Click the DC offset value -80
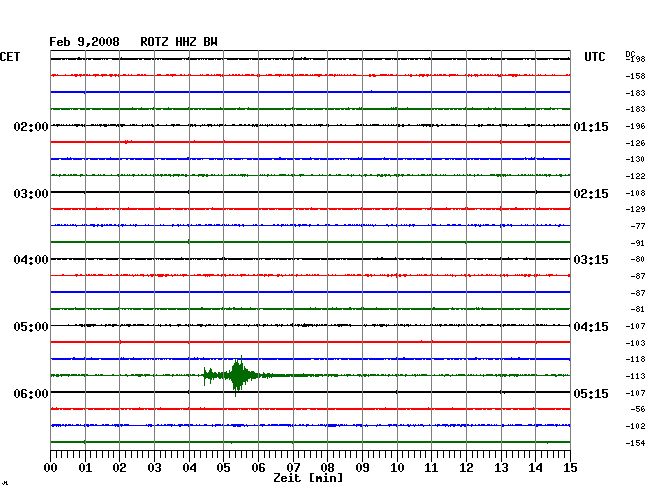Screen dimensions: 650x494 (638, 259)
